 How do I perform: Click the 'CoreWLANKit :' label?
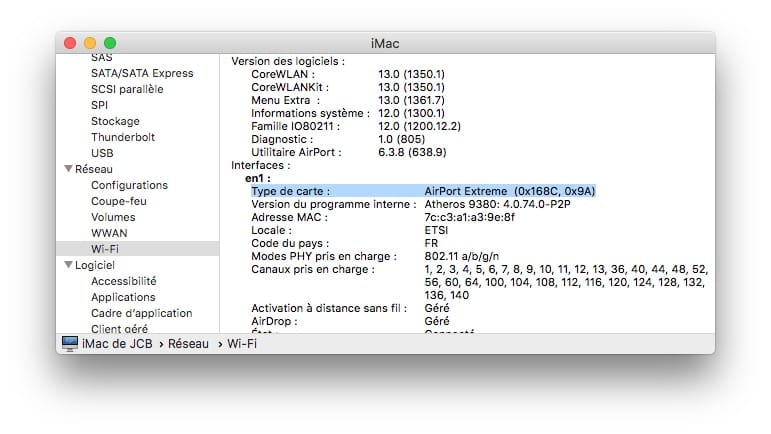[x=290, y=87]
